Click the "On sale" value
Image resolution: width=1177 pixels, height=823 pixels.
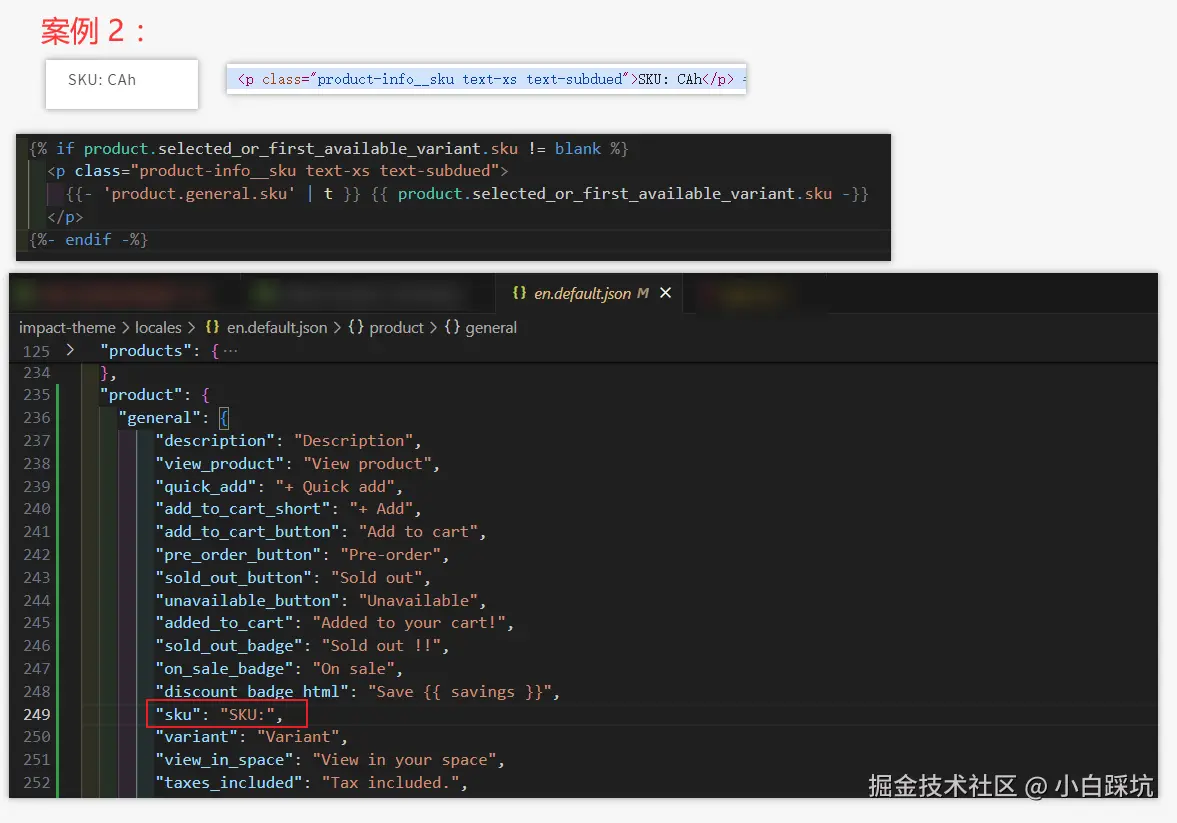coord(353,668)
